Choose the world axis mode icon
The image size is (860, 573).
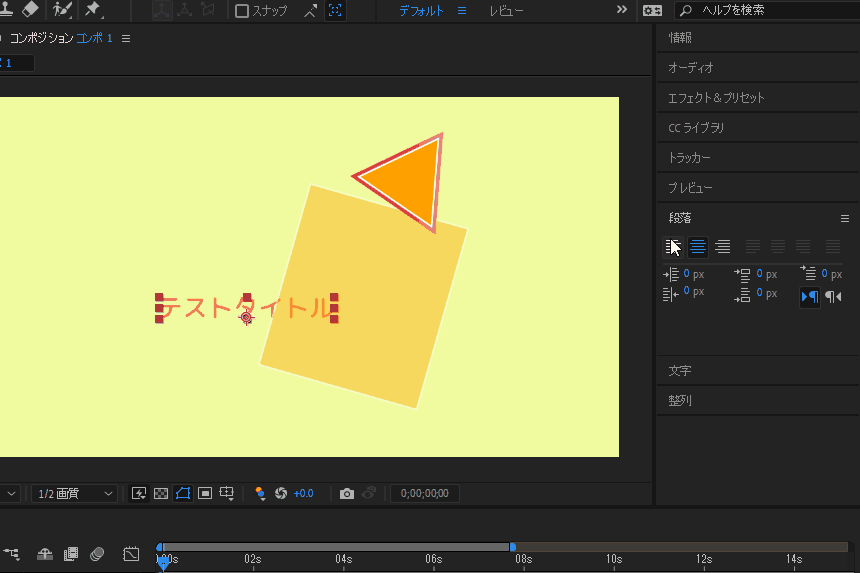point(185,10)
